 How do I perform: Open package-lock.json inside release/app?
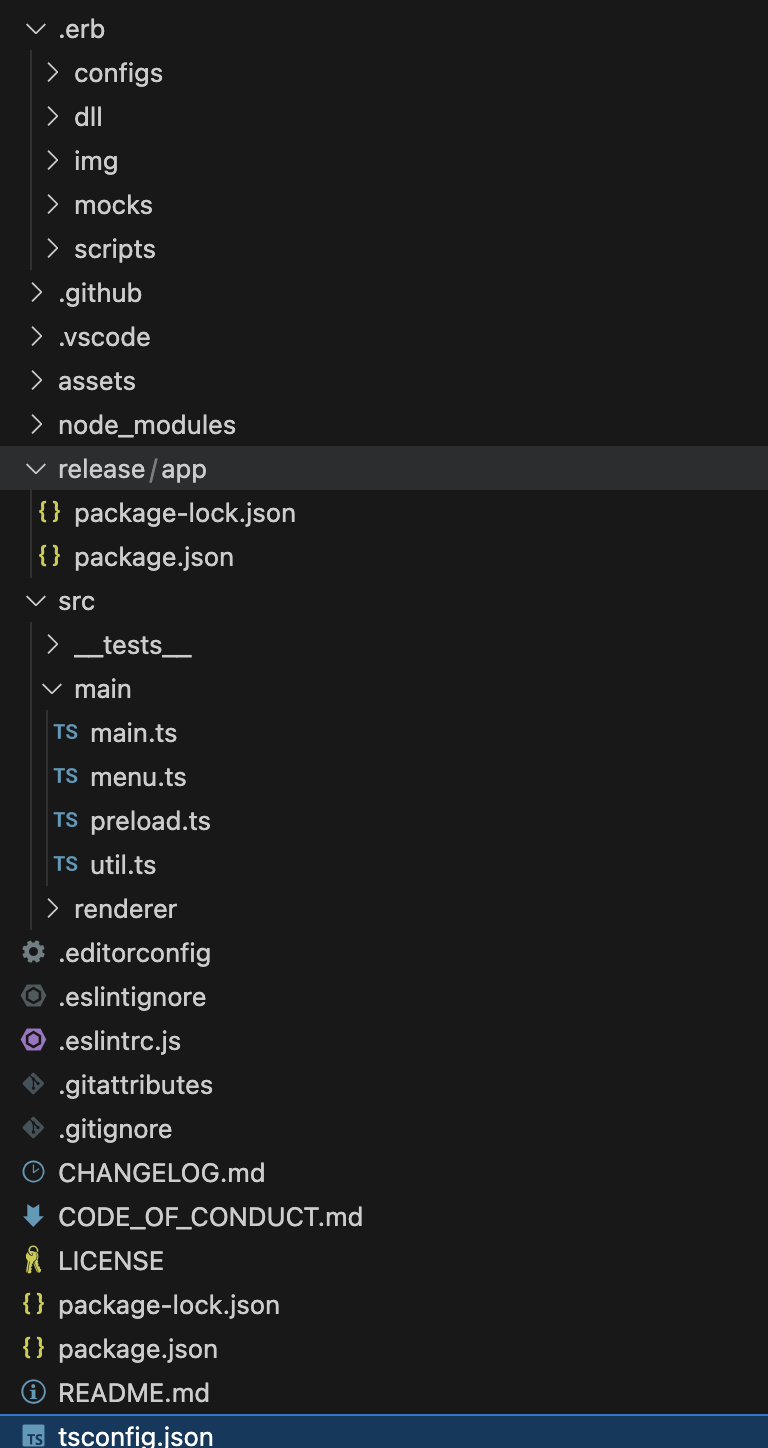coord(184,513)
